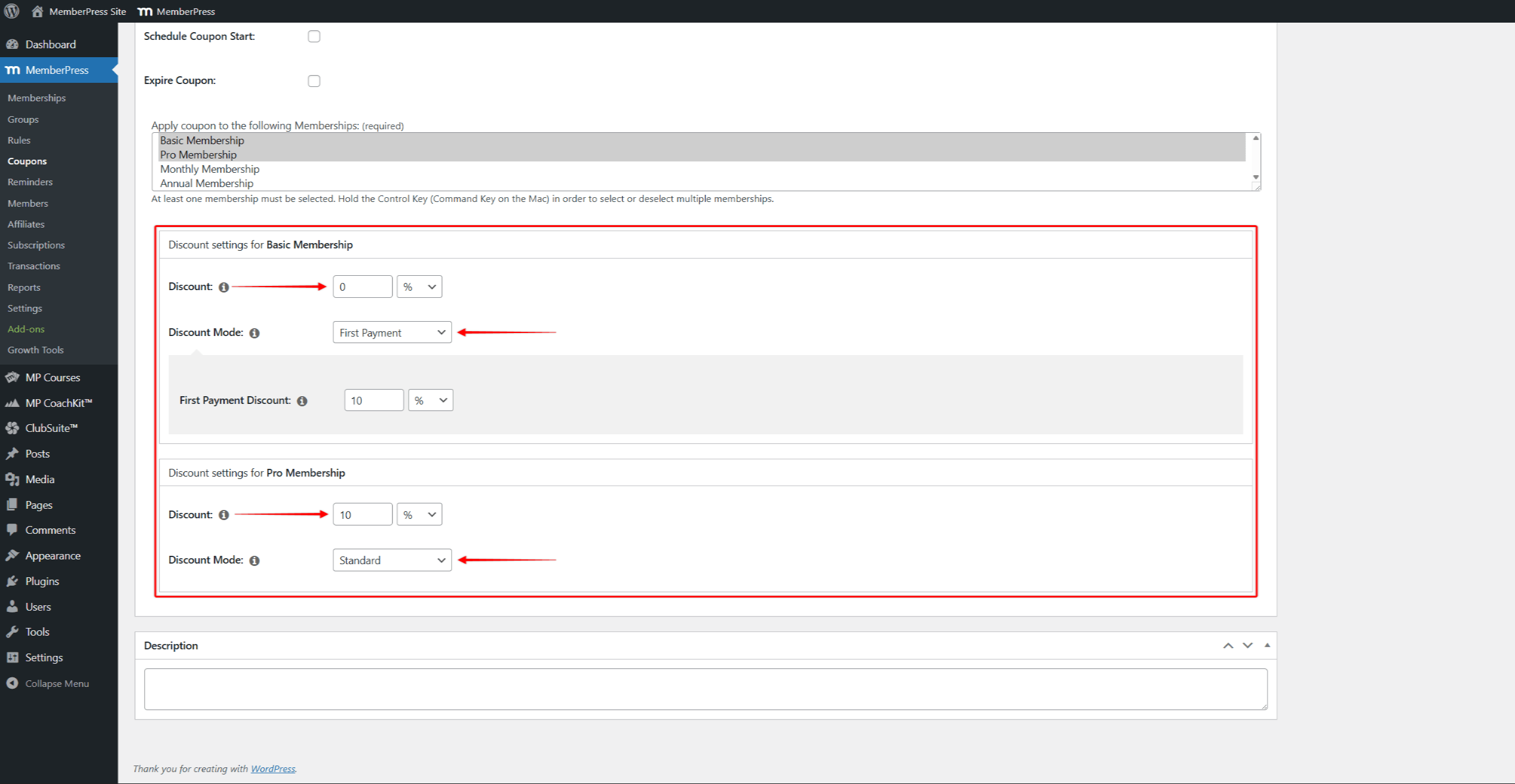Open the Appearance section
The height and width of the screenshot is (784, 1515).
(x=52, y=555)
